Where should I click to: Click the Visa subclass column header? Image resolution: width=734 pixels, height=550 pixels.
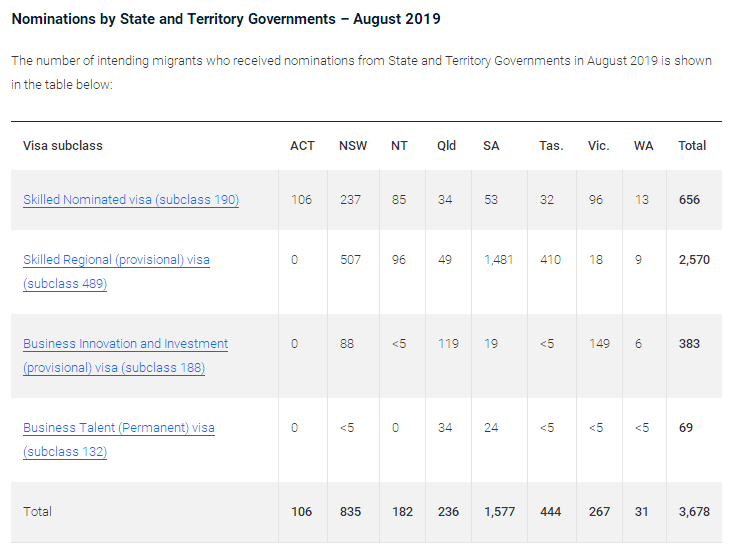click(x=63, y=146)
